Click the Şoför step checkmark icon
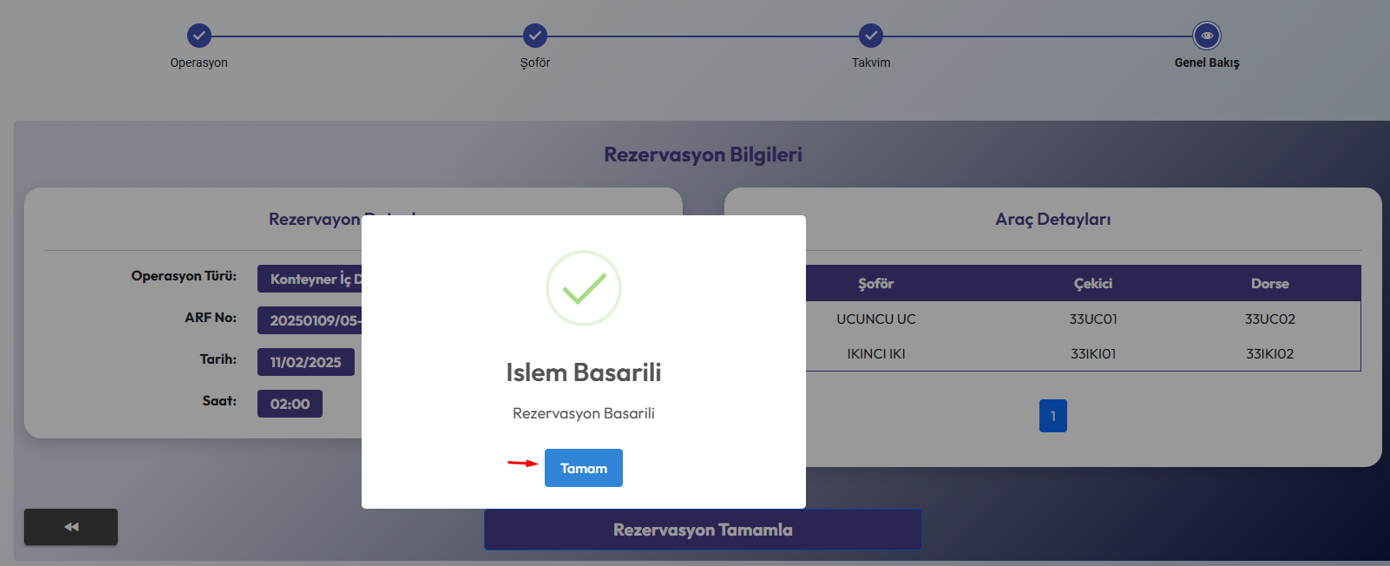 pos(535,36)
